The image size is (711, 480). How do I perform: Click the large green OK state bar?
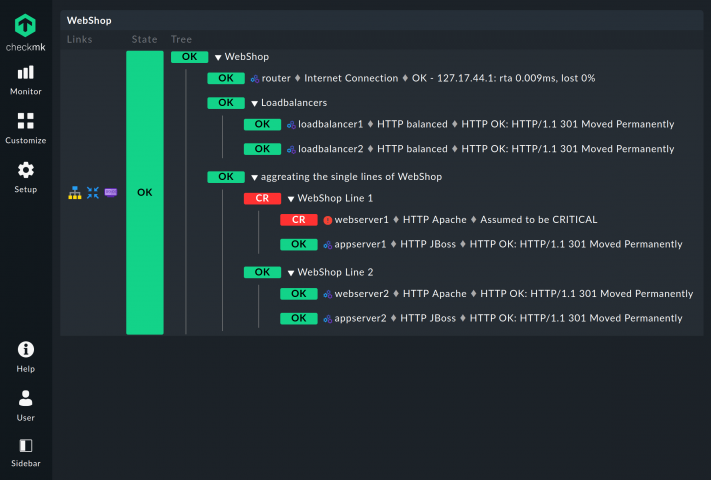coord(144,192)
